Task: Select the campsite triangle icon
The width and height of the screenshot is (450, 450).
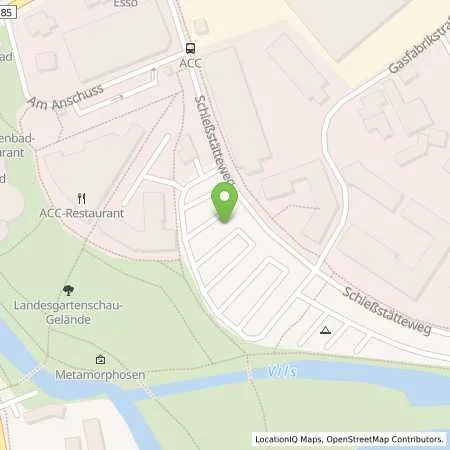Action: tap(325, 330)
